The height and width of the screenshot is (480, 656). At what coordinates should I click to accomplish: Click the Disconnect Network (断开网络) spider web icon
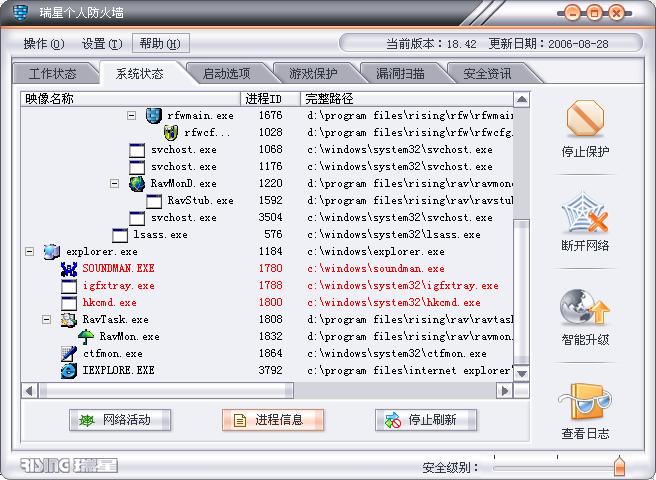coord(584,213)
